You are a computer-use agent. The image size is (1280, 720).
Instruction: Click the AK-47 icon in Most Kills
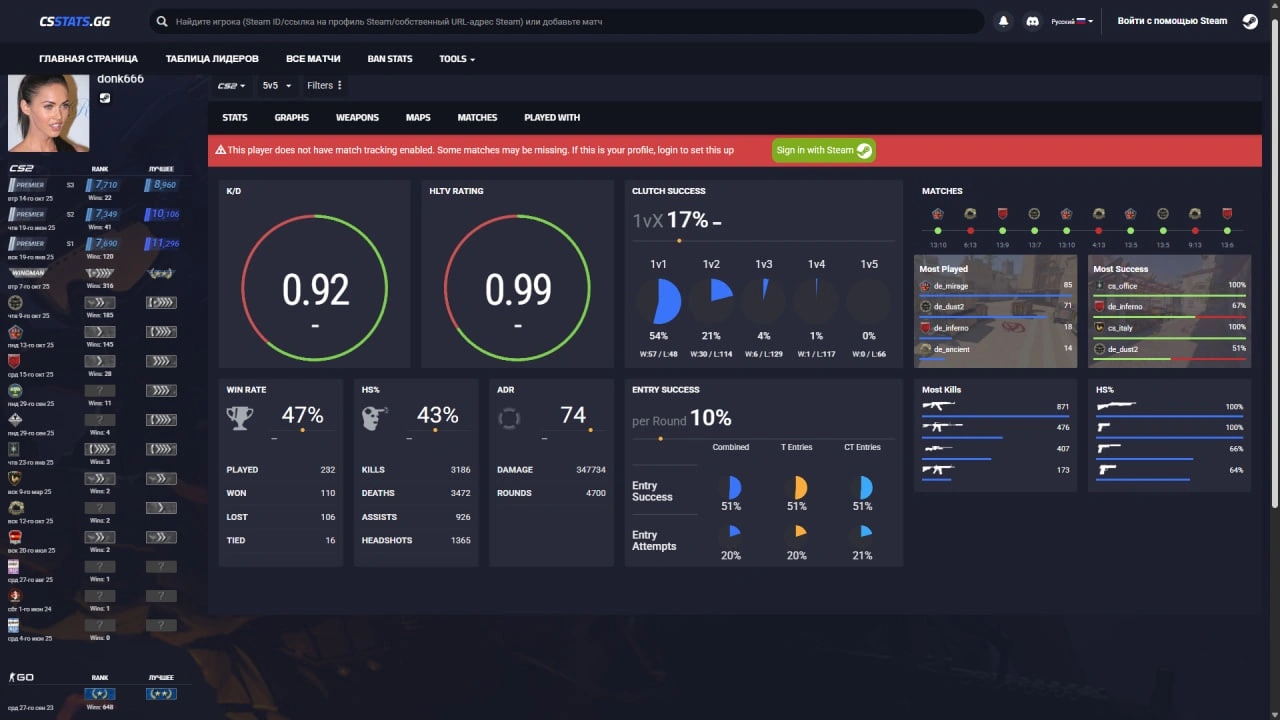(x=938, y=406)
